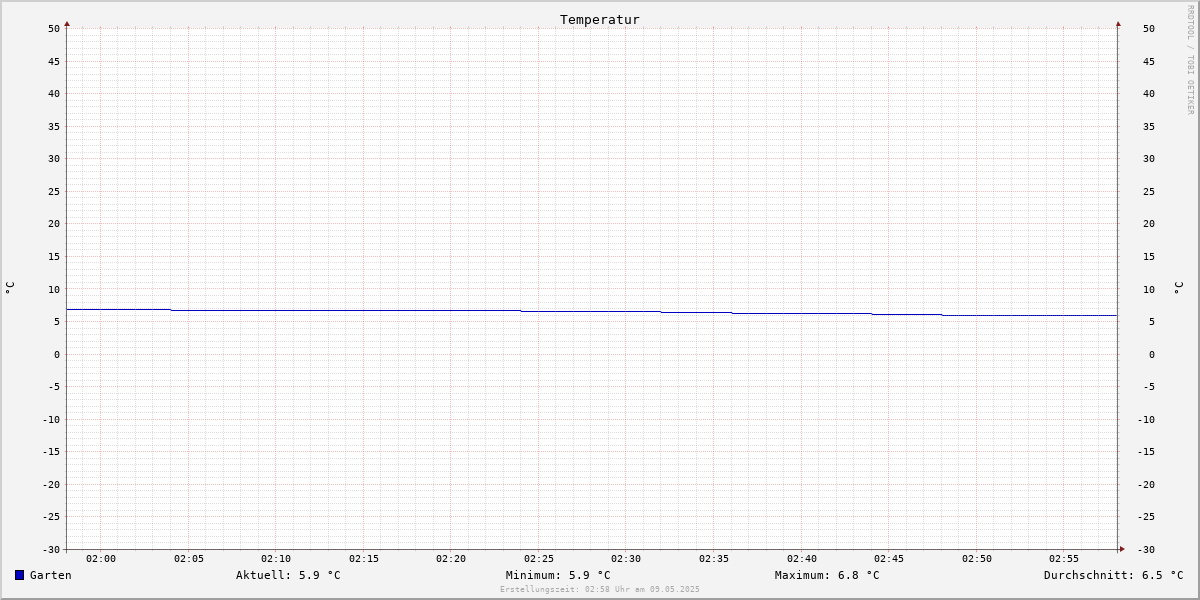Click the Temperatur chart title
This screenshot has width=1200, height=600.
(x=600, y=19)
